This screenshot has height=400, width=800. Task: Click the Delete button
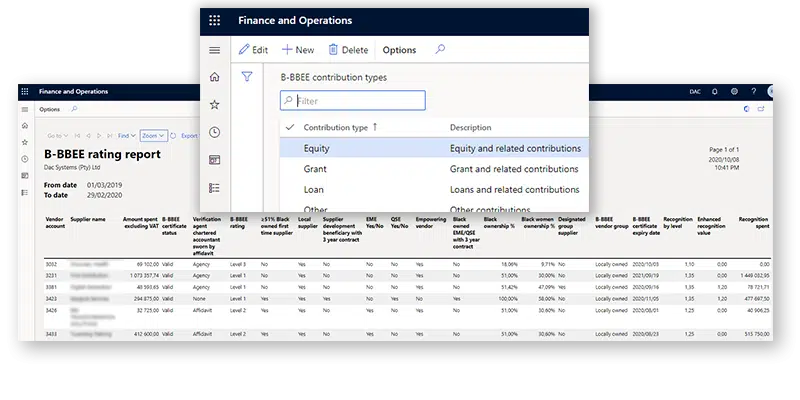click(346, 50)
